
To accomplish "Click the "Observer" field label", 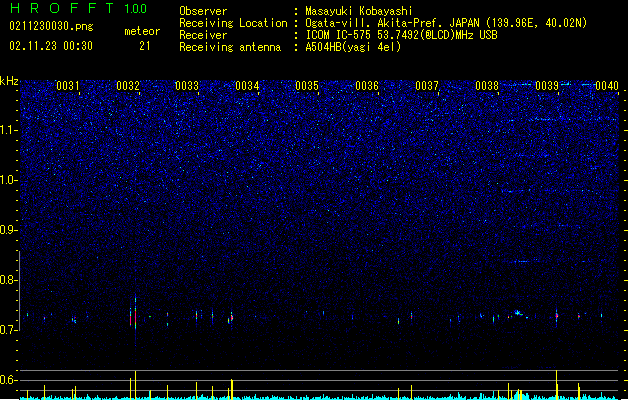I will pyautogui.click(x=203, y=11).
